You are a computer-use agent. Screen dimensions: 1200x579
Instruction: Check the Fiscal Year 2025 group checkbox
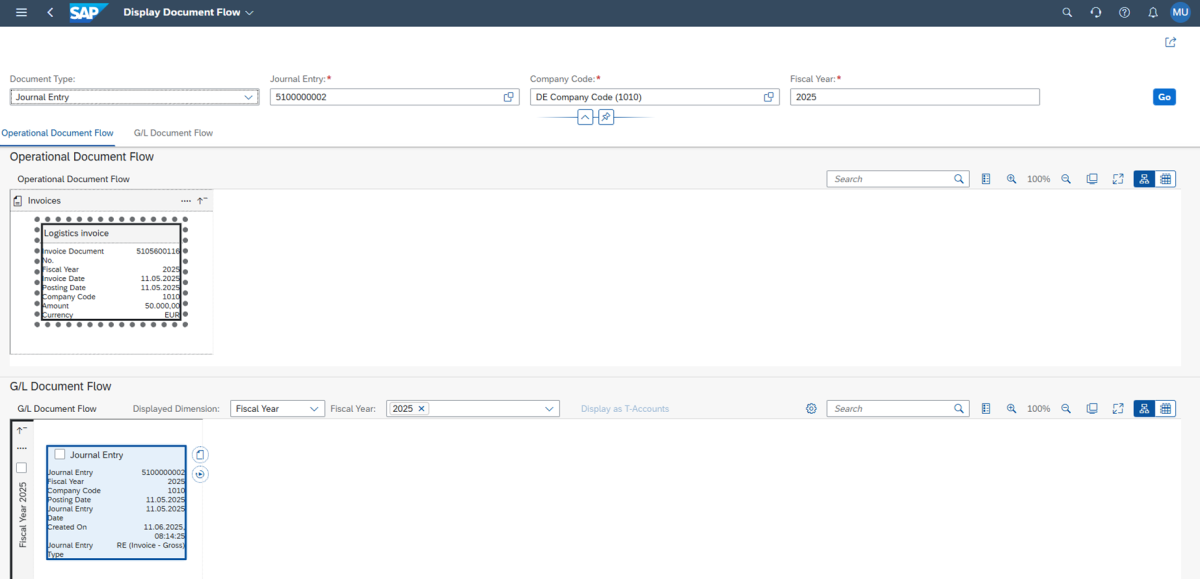[x=21, y=468]
